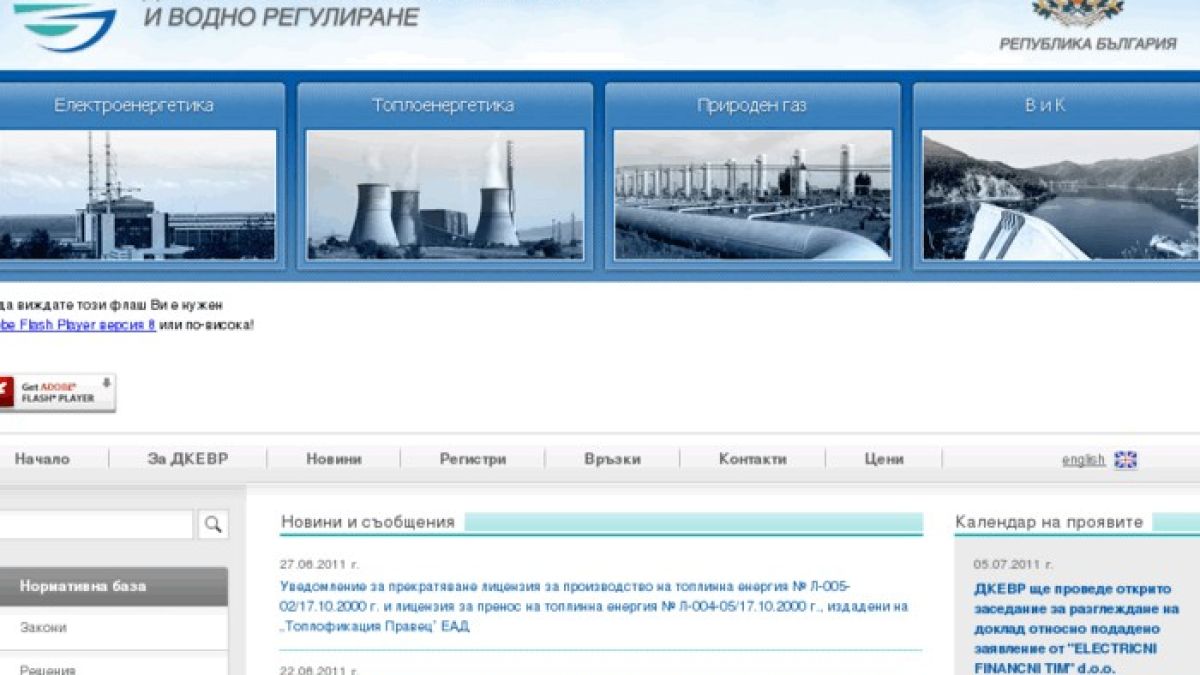Go to Начало in the navigation bar
Screen dimensions: 1200x675
click(42, 459)
